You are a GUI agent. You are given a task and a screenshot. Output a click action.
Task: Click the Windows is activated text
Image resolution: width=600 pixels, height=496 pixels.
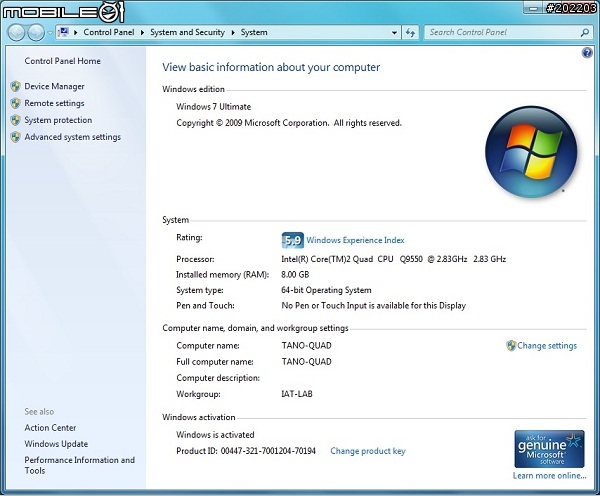[215, 435]
